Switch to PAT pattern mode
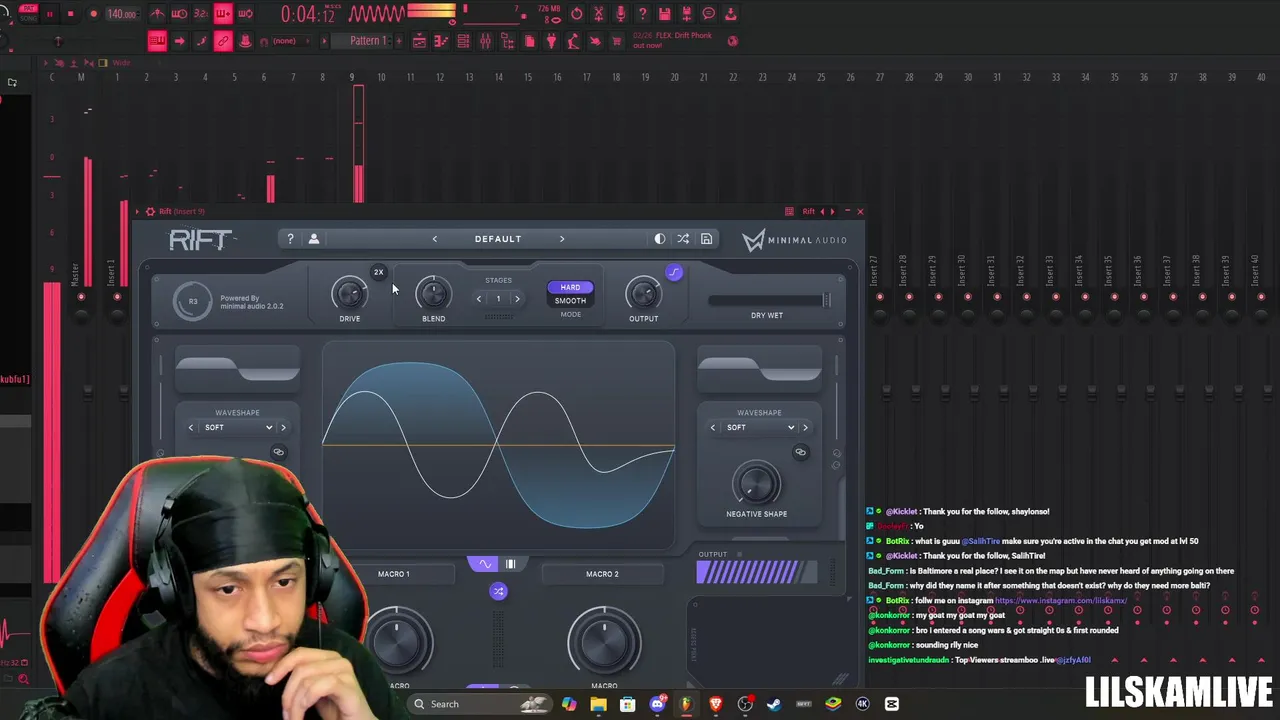The image size is (1280, 720). click(x=28, y=9)
